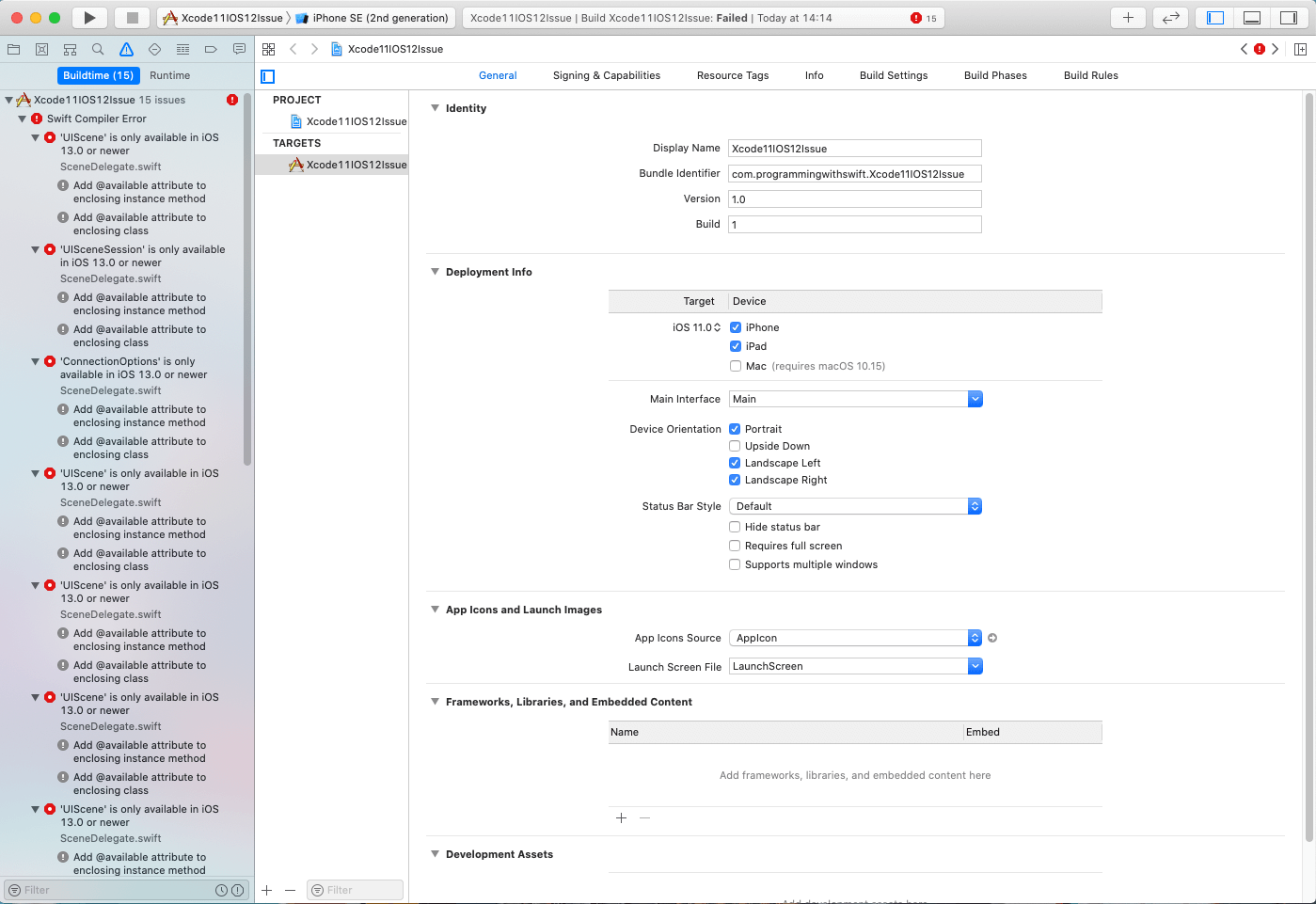Open the iOS 11.0 deployment target popup
Image resolution: width=1316 pixels, height=904 pixels.
pos(697,327)
